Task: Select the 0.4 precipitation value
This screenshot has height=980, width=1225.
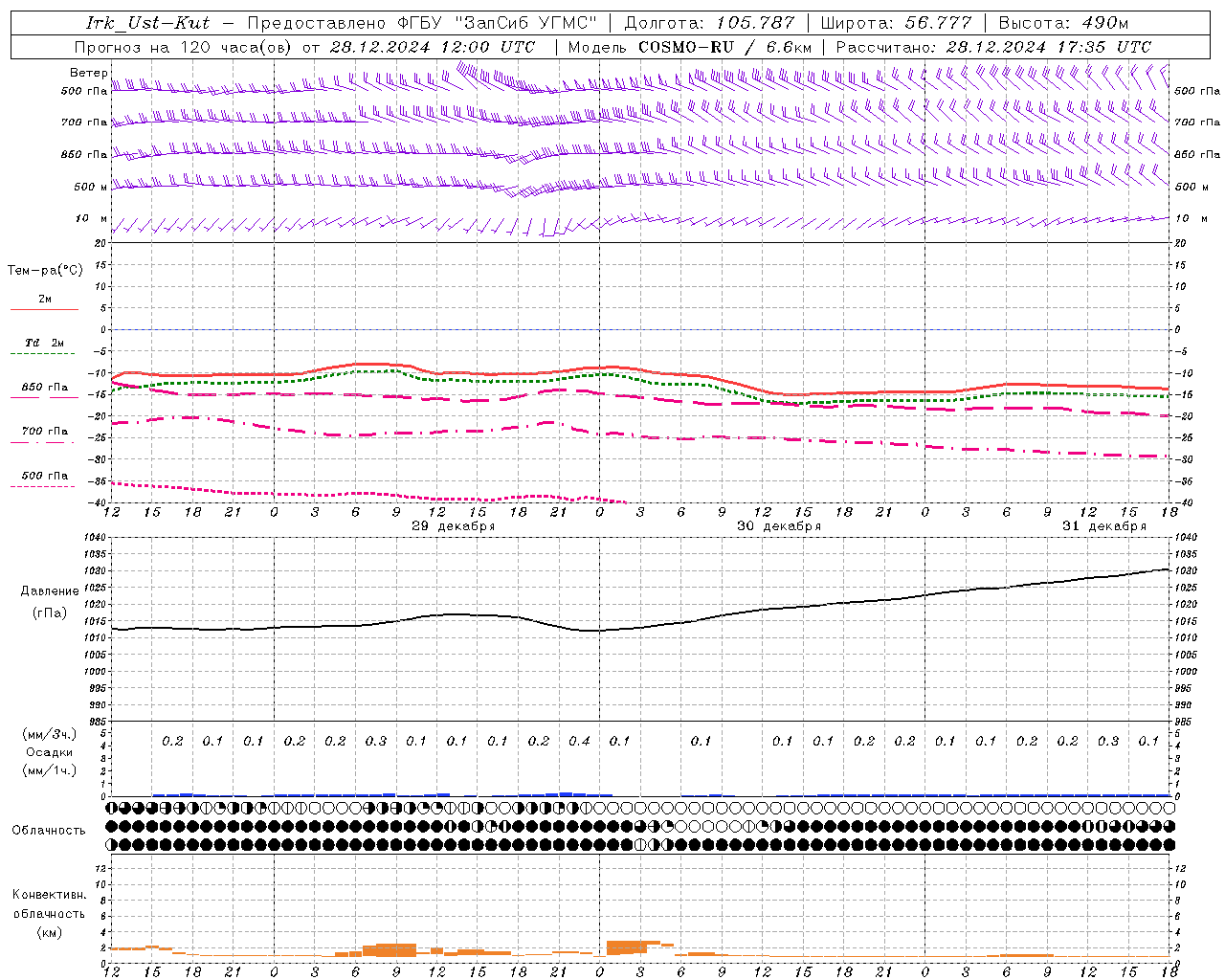Action: [x=579, y=741]
